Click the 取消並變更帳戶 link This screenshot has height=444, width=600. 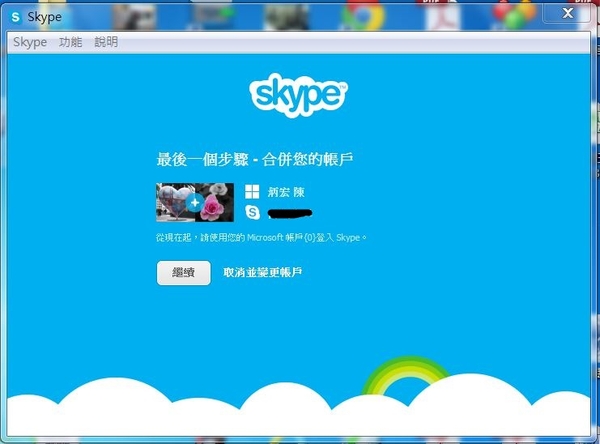coord(262,273)
